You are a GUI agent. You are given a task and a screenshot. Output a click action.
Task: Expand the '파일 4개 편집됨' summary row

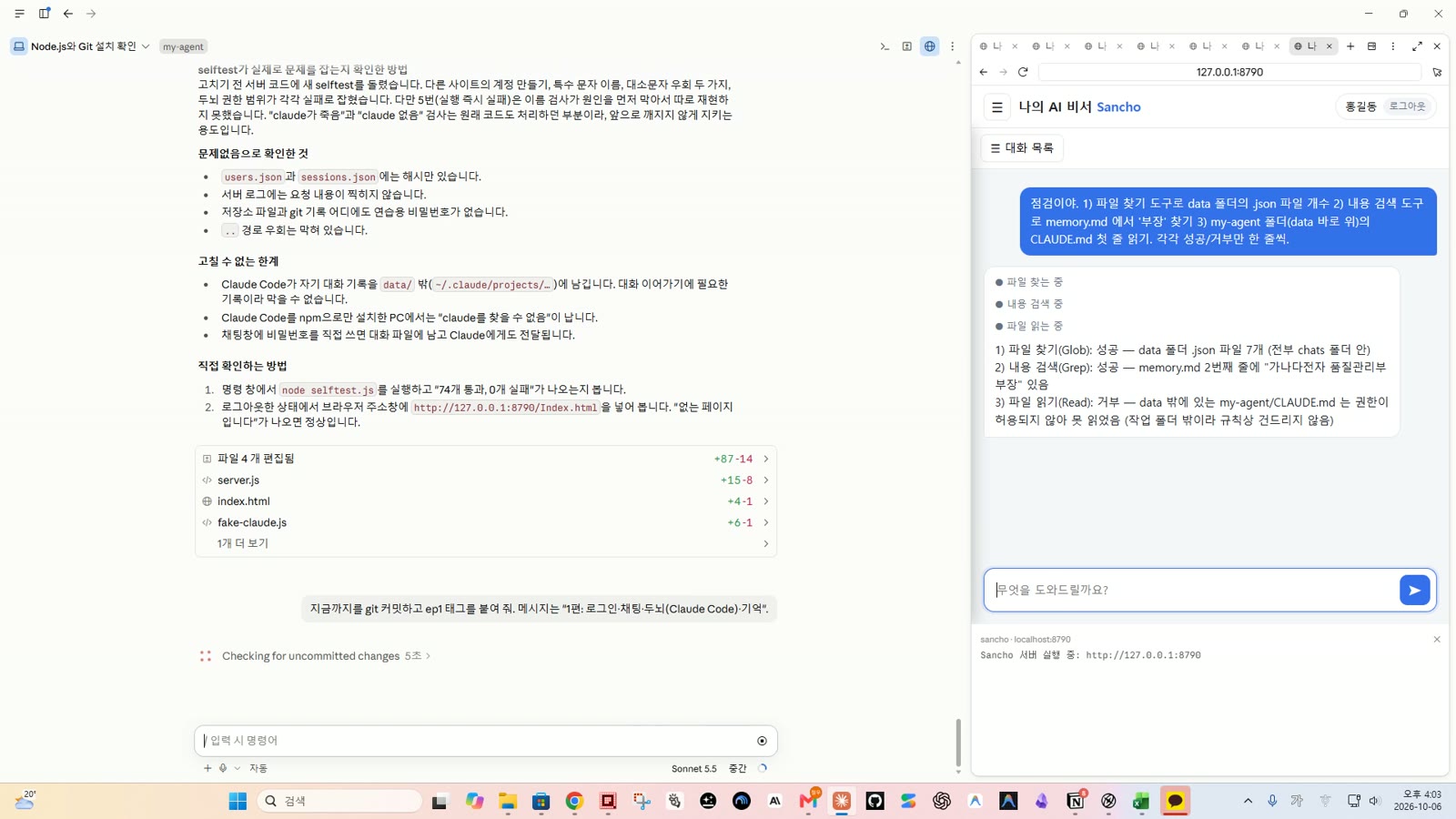486,459
